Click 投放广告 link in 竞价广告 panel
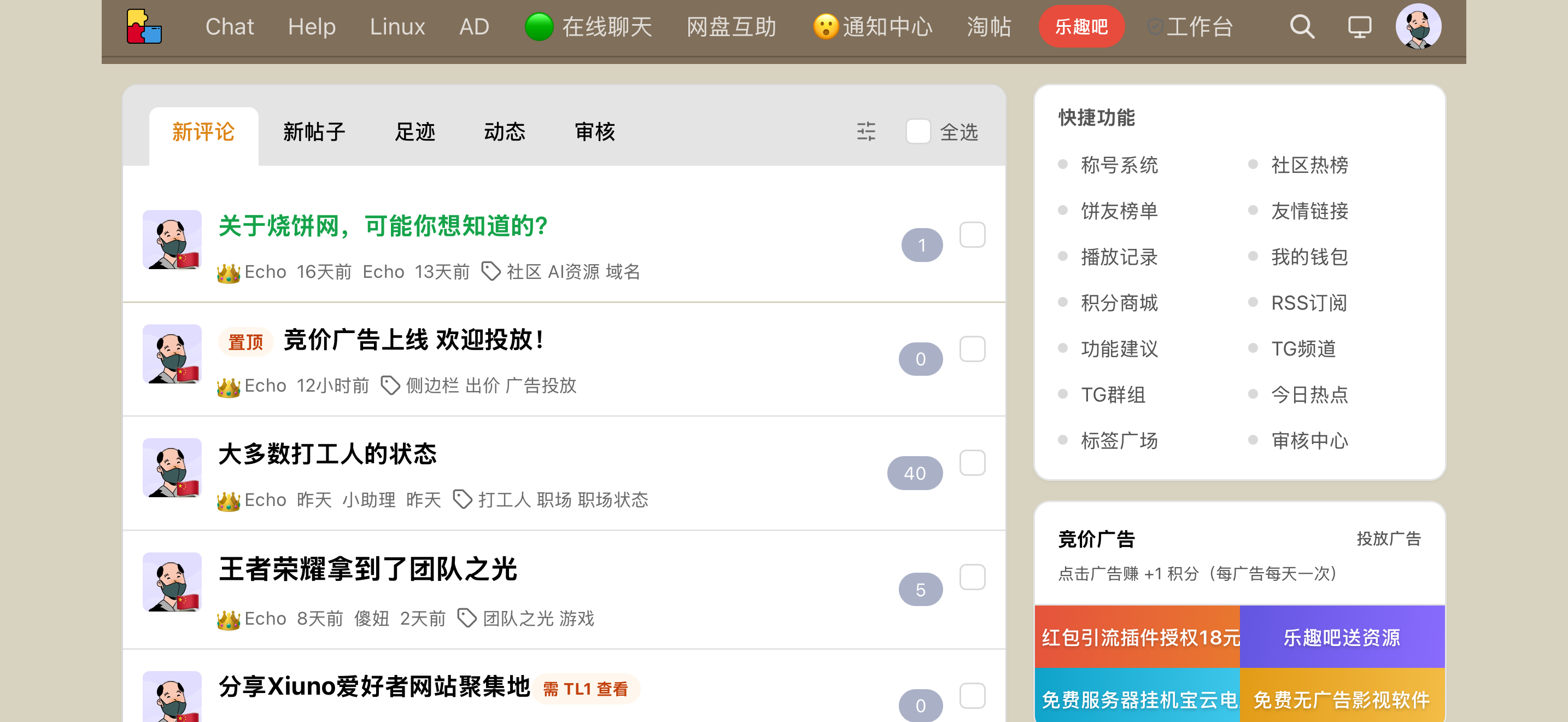Screen dimensions: 1568x722 coord(1389,539)
